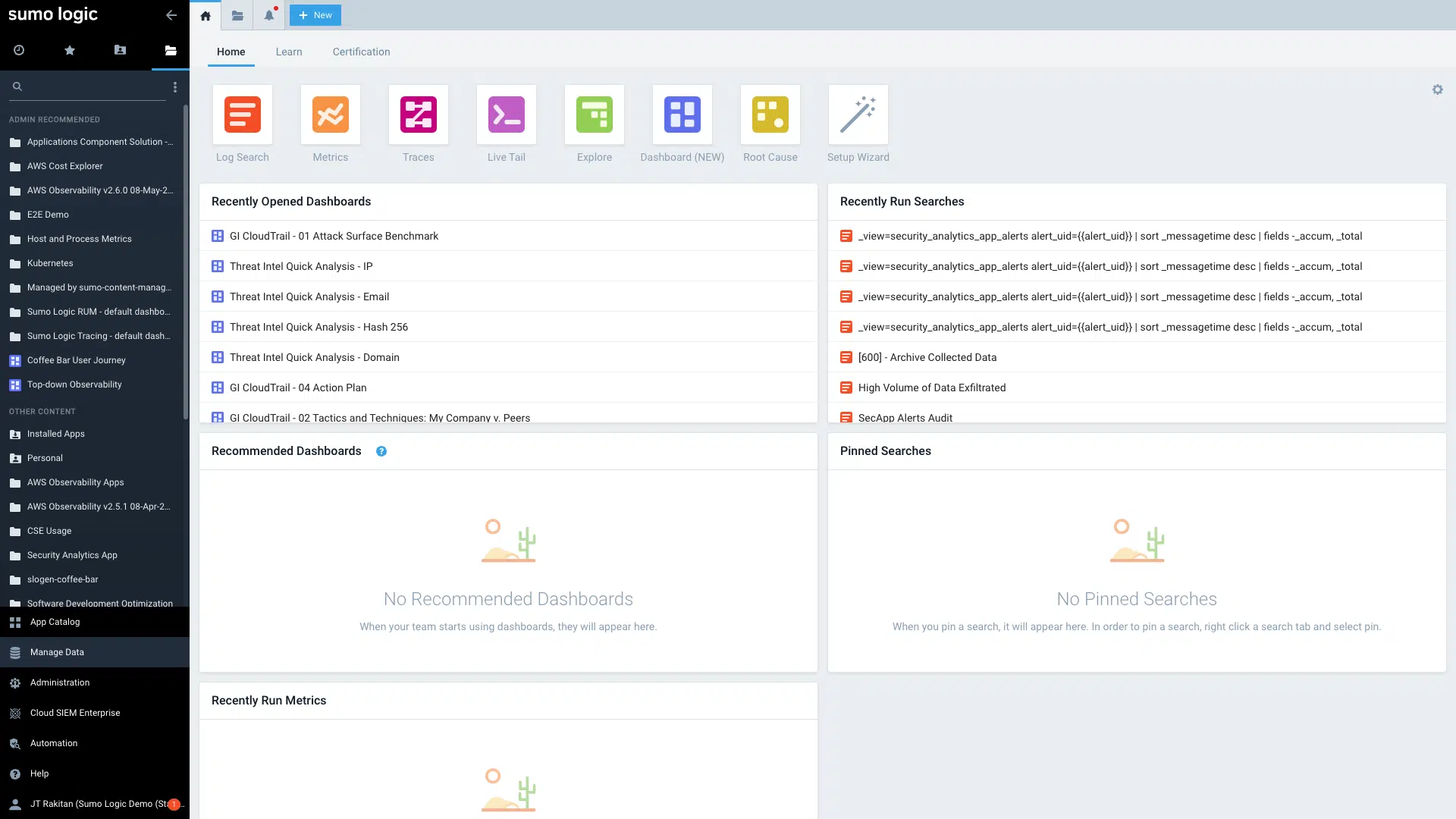
Task: Open the sidebar search options kebab menu
Action: tap(174, 87)
